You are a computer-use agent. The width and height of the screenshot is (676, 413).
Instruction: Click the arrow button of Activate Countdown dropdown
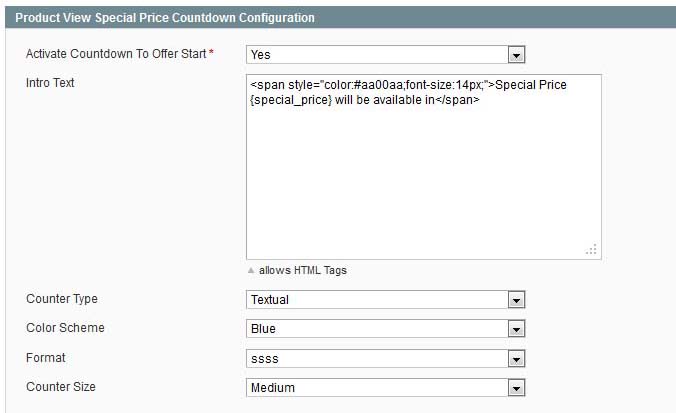(516, 55)
